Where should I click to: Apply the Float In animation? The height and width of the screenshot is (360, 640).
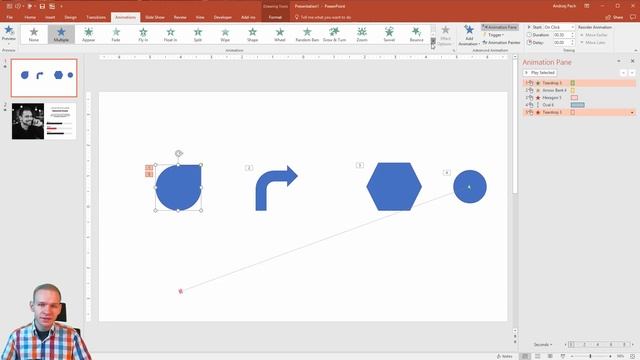(171, 34)
